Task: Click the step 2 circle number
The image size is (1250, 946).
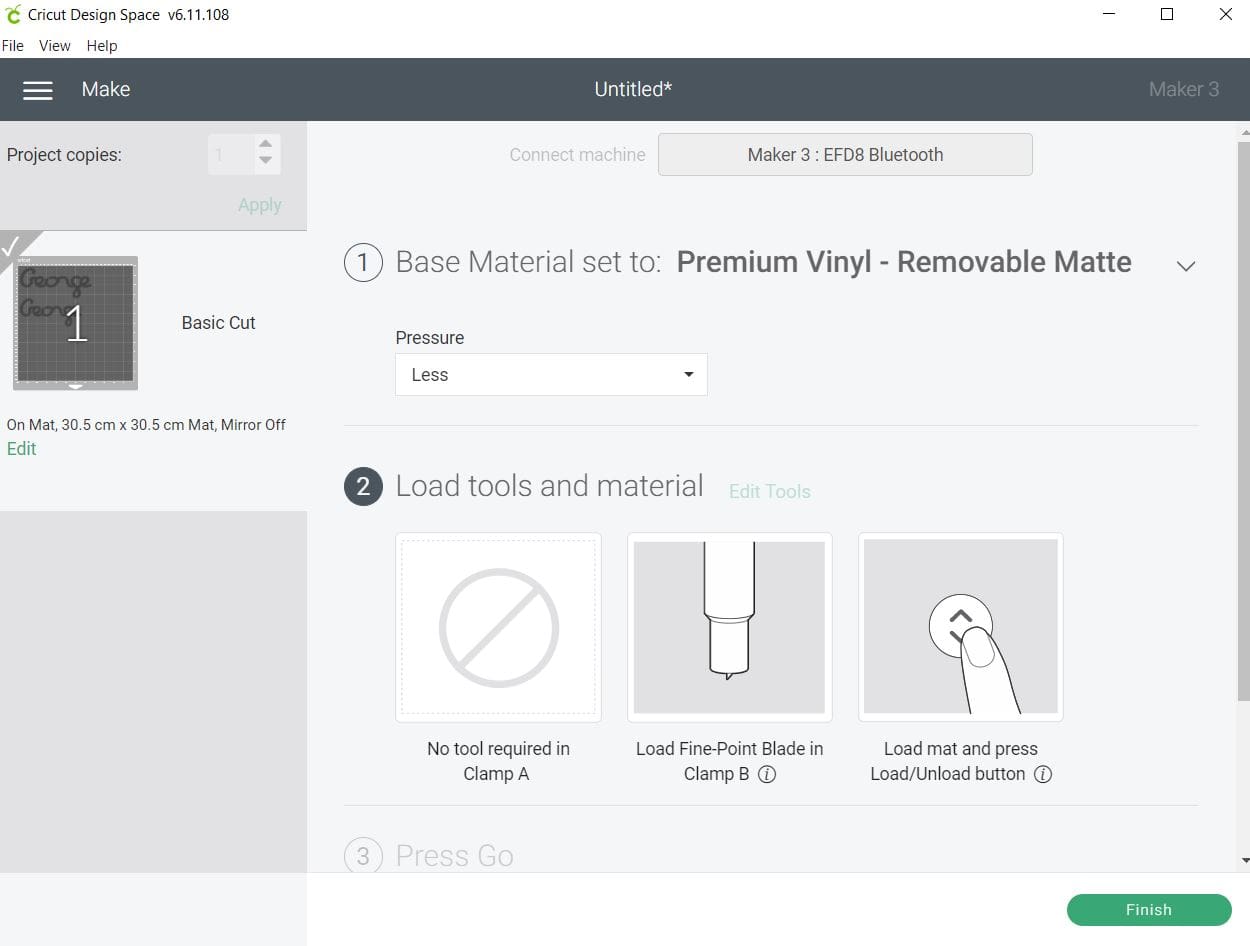Action: click(x=363, y=487)
